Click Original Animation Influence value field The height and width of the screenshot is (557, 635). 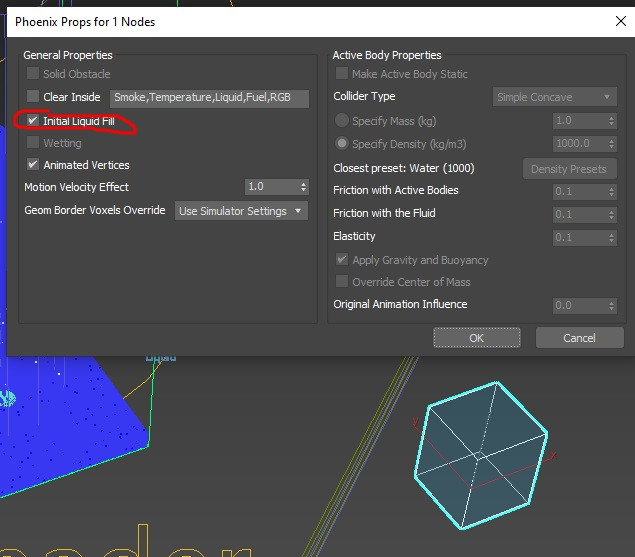580,305
